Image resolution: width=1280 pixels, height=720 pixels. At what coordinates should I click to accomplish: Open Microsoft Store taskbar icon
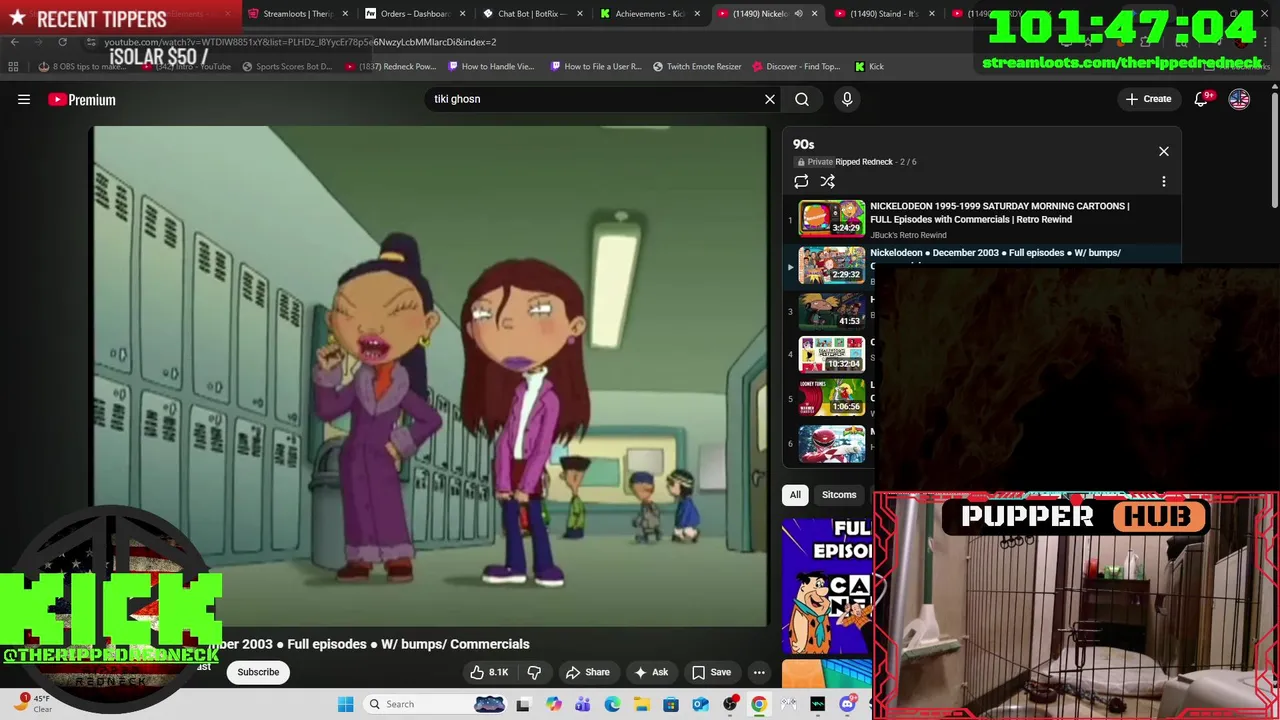pyautogui.click(x=671, y=704)
